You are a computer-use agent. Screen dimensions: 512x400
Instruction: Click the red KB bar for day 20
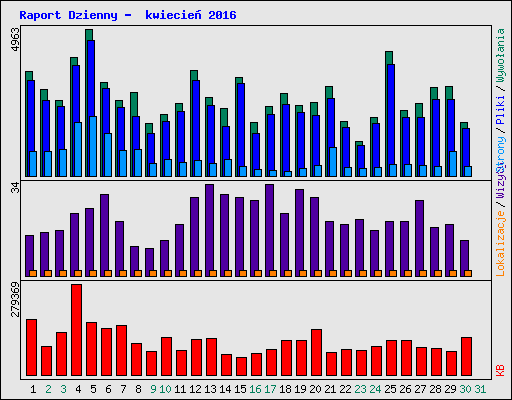[x=316, y=353]
